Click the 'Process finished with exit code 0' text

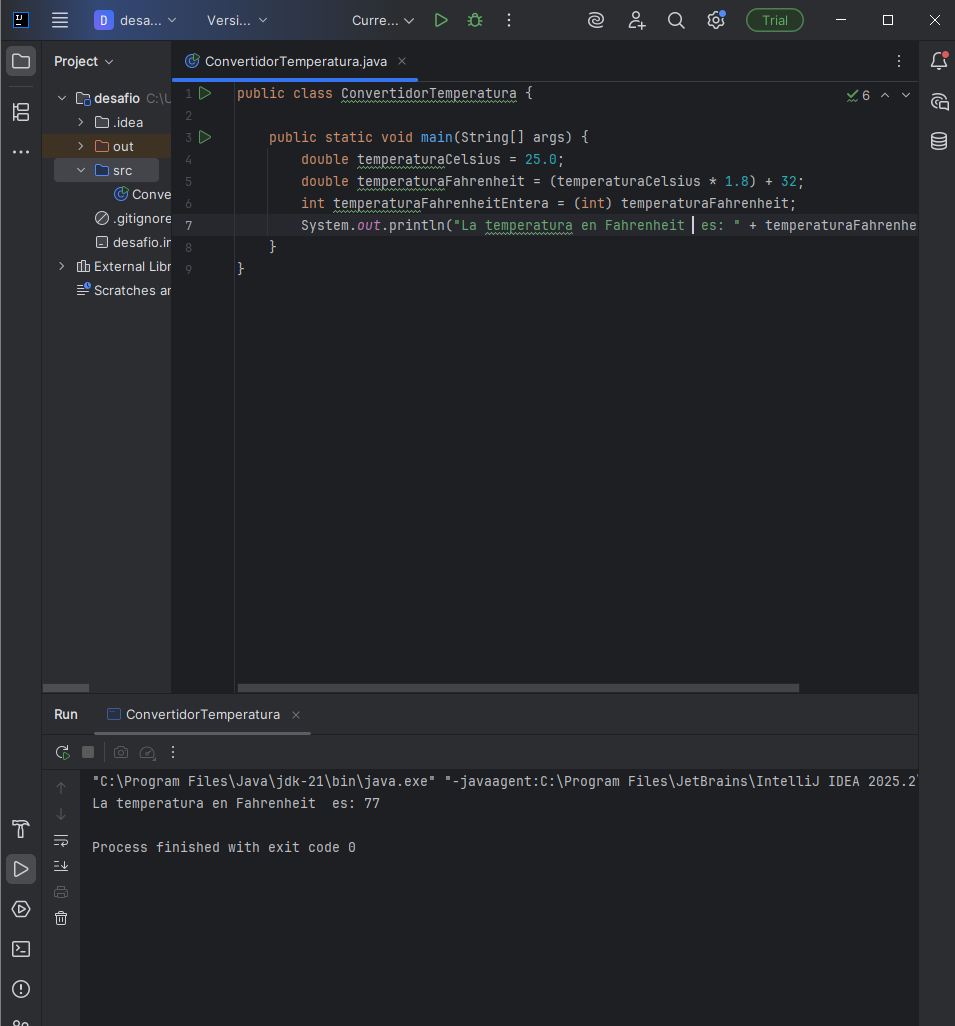(224, 847)
